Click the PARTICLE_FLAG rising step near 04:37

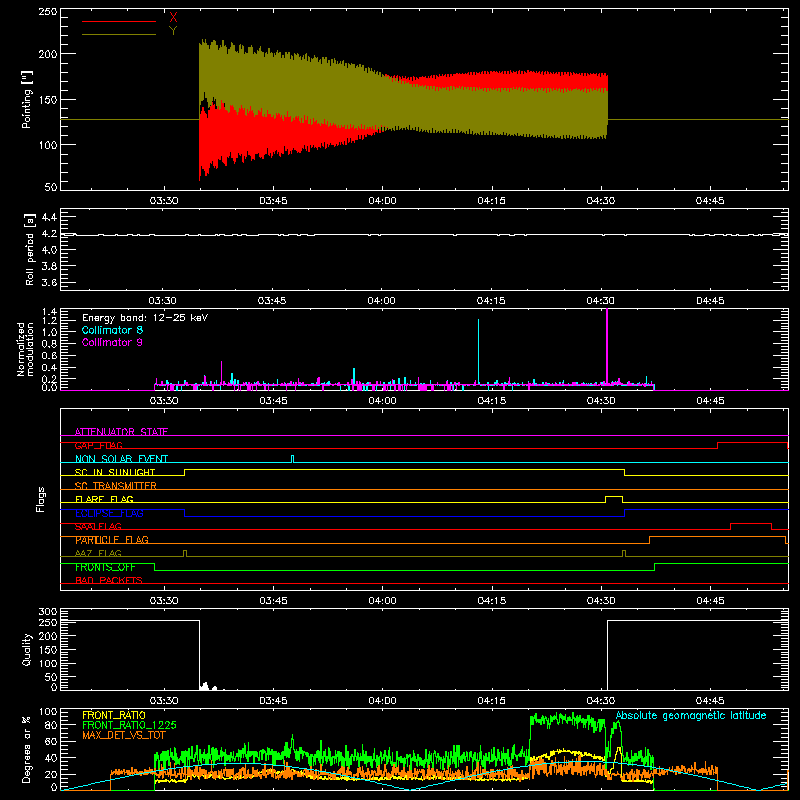click(649, 540)
